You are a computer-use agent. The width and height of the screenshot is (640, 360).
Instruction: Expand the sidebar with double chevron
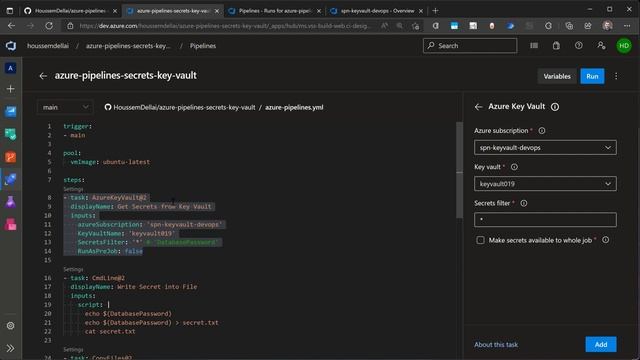pyautogui.click(x=11, y=348)
